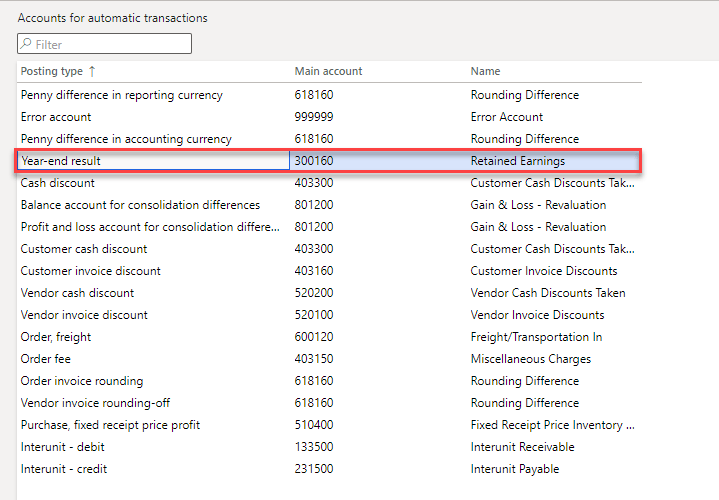
Task: Click the Name column header
Action: coord(485,71)
